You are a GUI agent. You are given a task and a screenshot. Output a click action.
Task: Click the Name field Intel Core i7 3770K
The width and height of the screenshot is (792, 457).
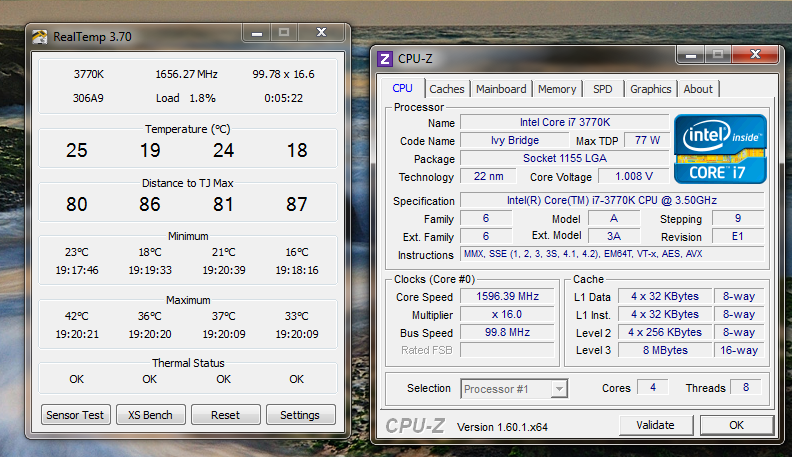565,122
